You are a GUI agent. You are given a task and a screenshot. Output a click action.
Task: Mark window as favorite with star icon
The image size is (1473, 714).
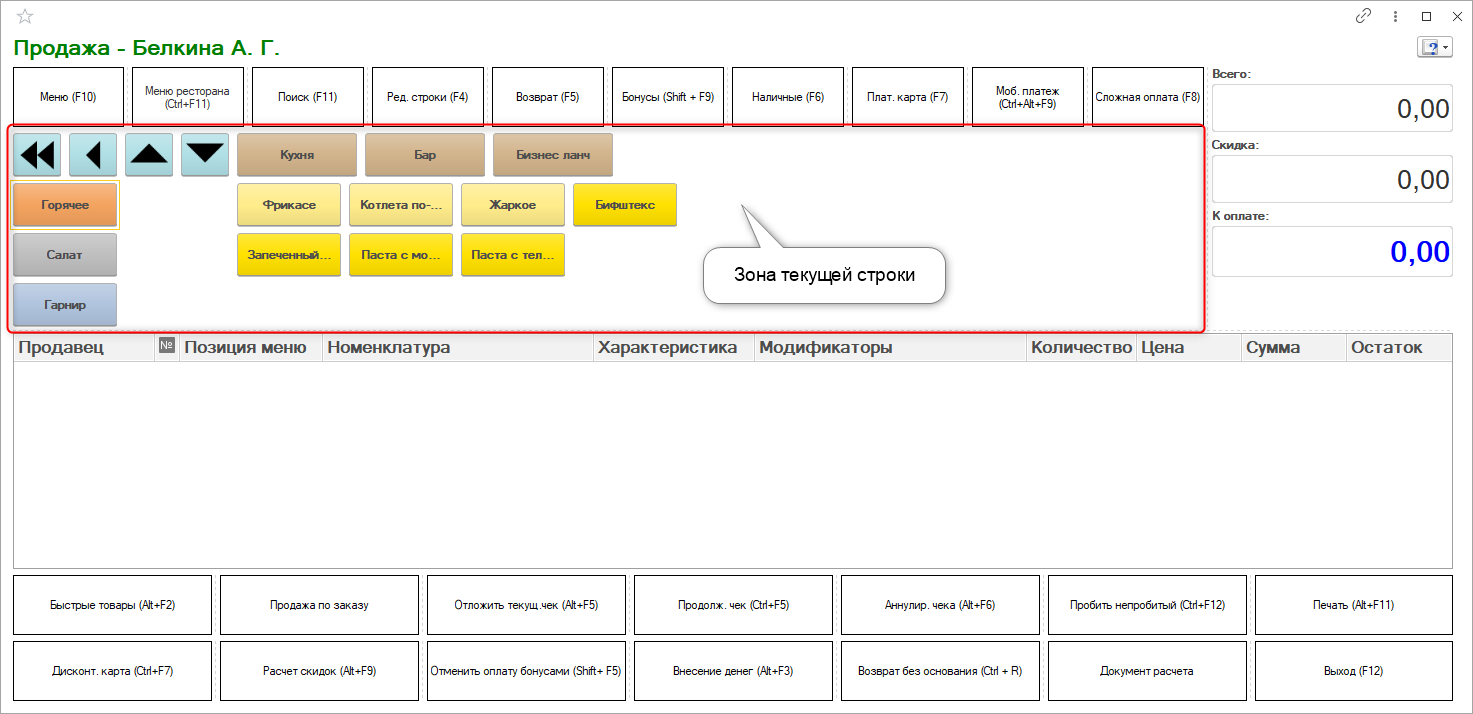[x=25, y=16]
